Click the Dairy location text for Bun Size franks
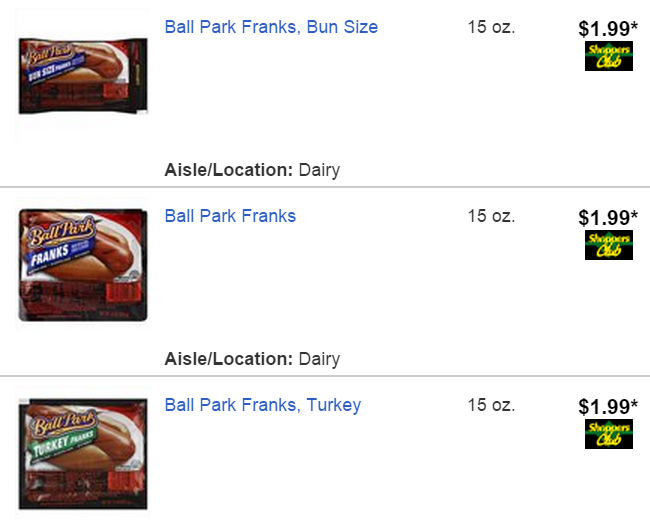Screen dimensions: 650x522 tap(318, 170)
